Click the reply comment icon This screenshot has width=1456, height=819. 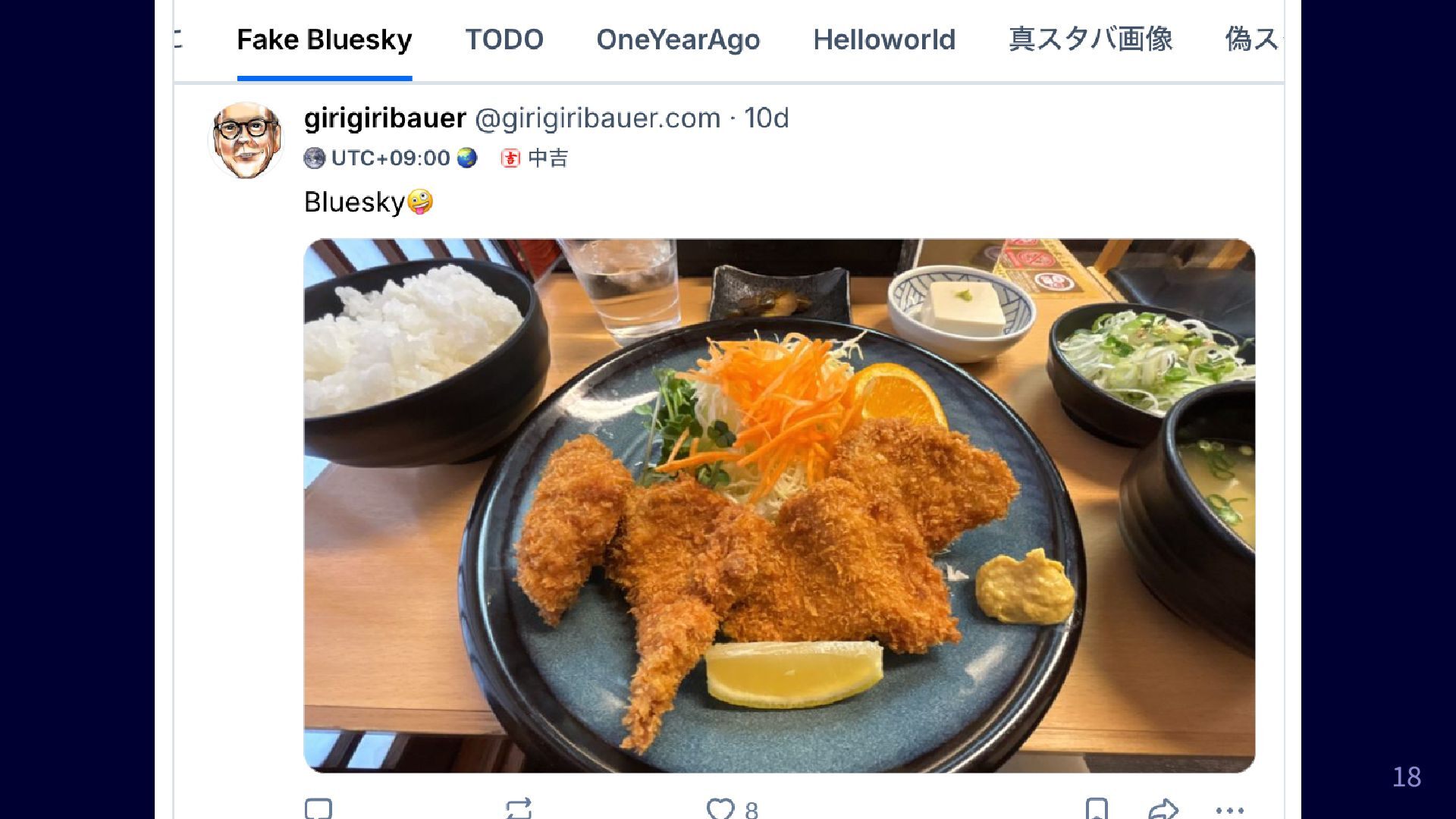coord(318,808)
